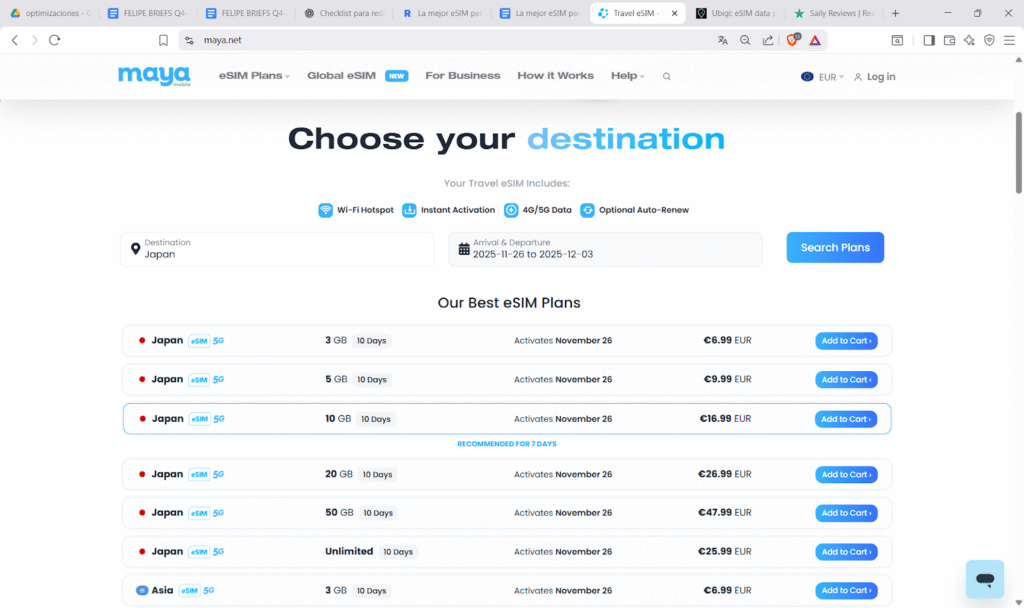Open the For Business menu item
The height and width of the screenshot is (608, 1024).
462,76
